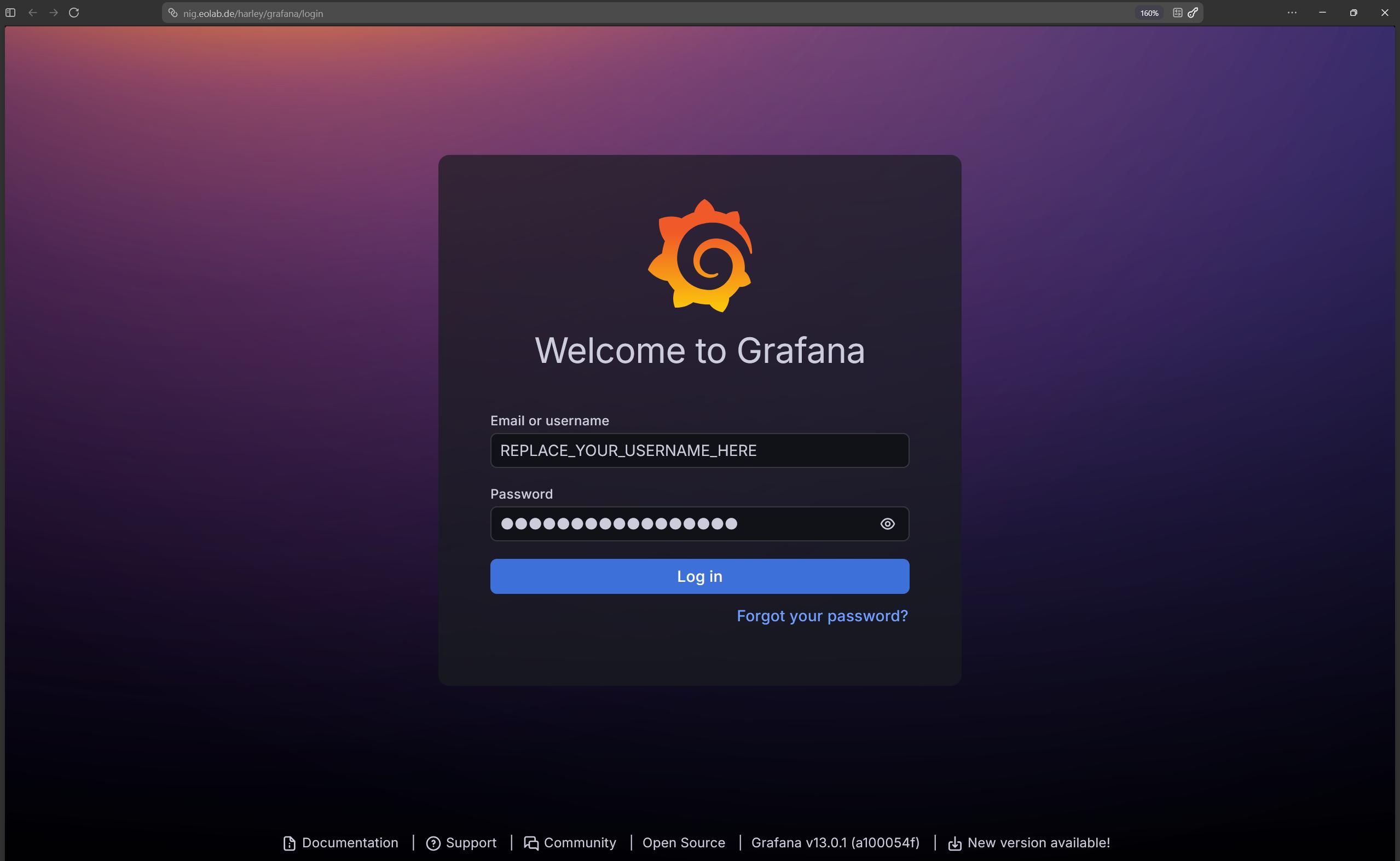Close the browser window

1385,13
